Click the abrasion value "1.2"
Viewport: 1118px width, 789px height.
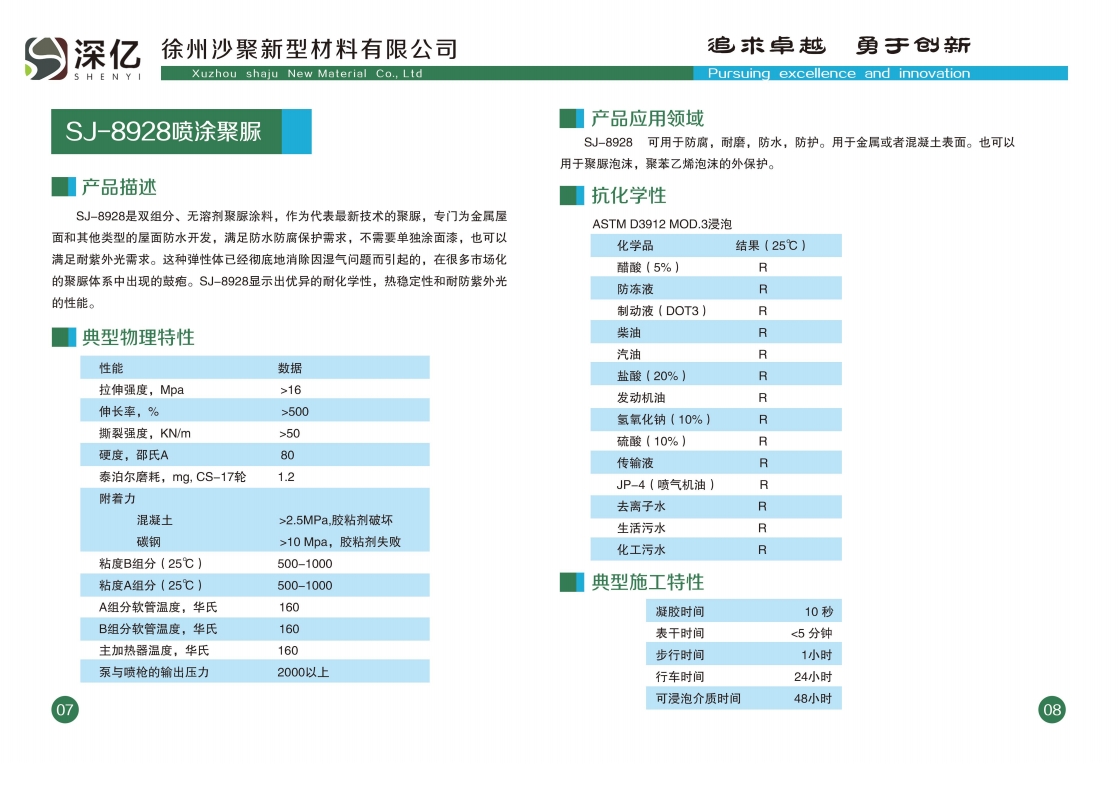coord(286,477)
